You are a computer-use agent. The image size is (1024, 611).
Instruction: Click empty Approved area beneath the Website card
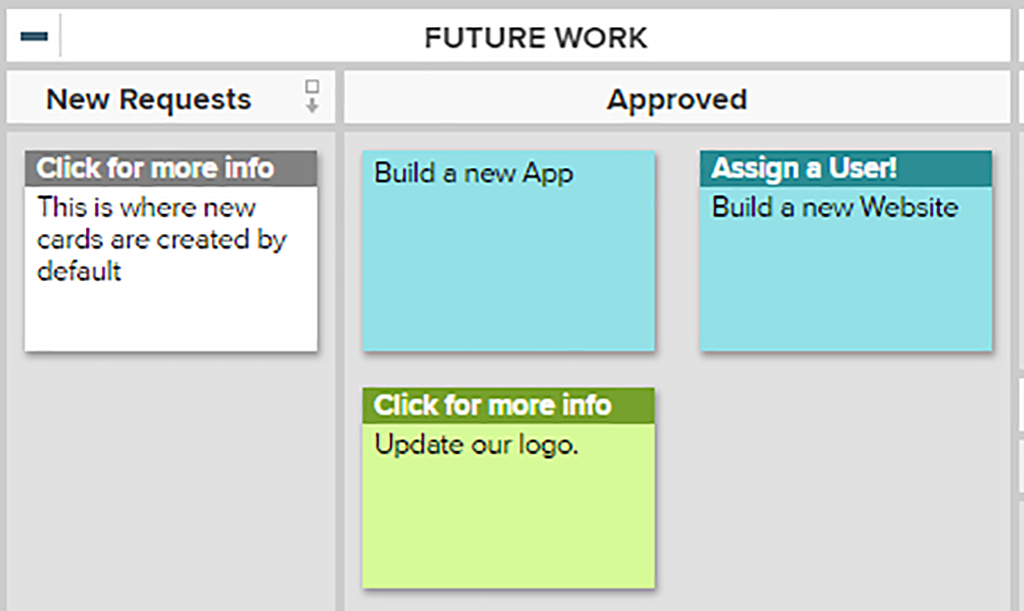845,470
